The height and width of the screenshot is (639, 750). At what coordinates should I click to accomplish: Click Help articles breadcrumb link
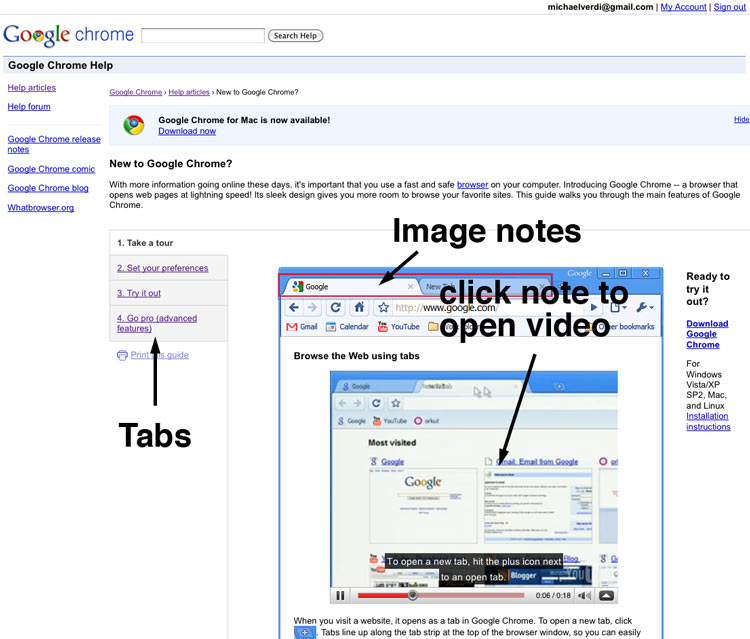(x=189, y=92)
